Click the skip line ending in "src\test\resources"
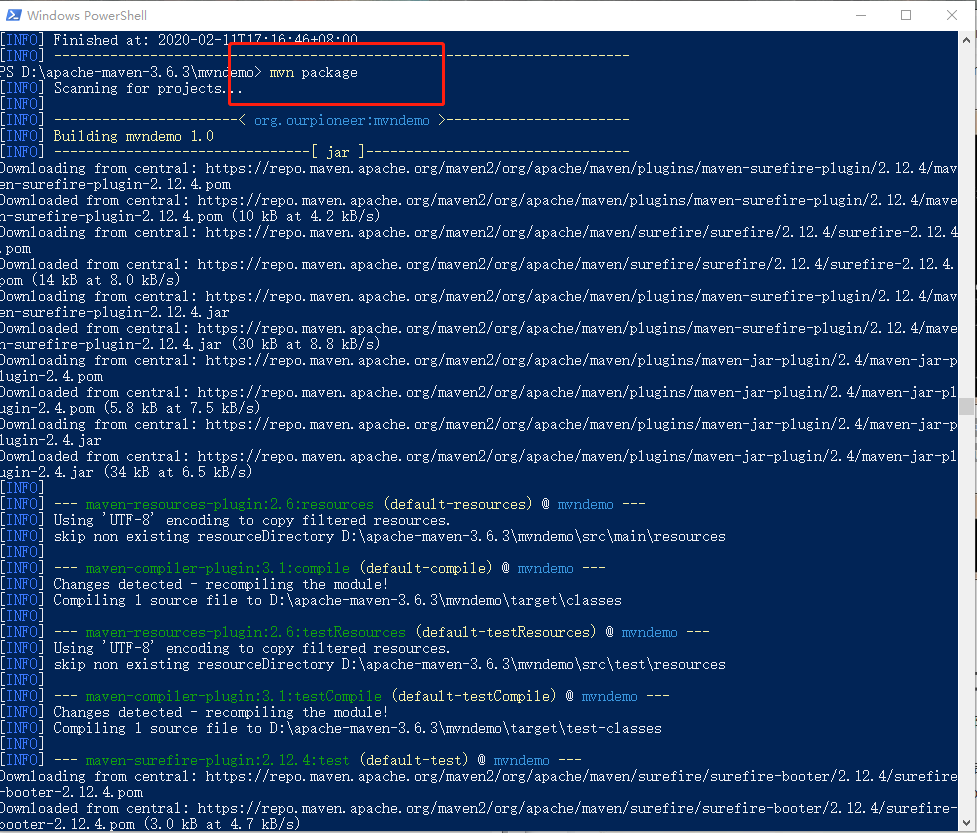This screenshot has width=977, height=833. pyautogui.click(x=389, y=665)
